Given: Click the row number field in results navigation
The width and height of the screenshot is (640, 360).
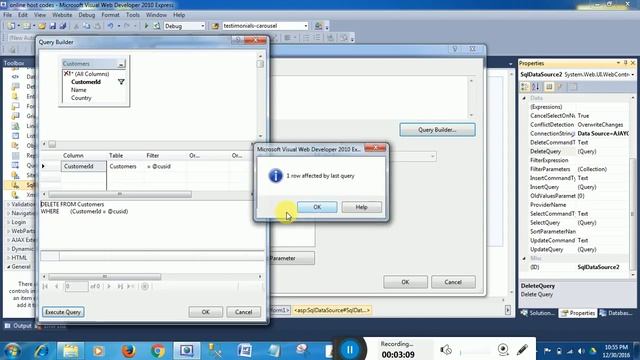Looking at the screenshot, I should tap(76, 287).
